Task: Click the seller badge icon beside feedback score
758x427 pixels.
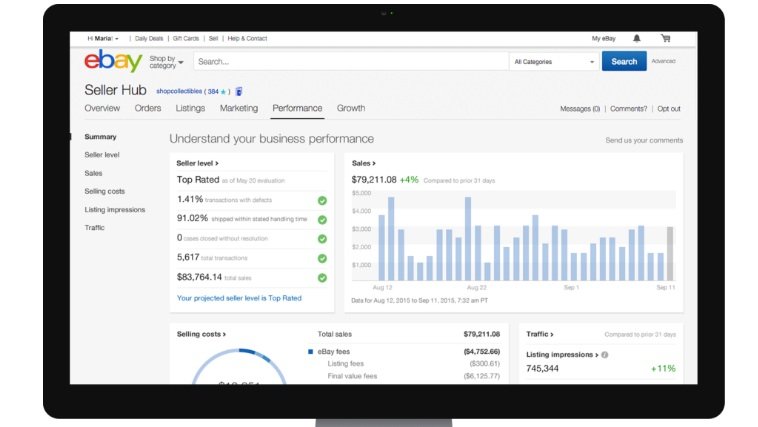Action: click(239, 91)
